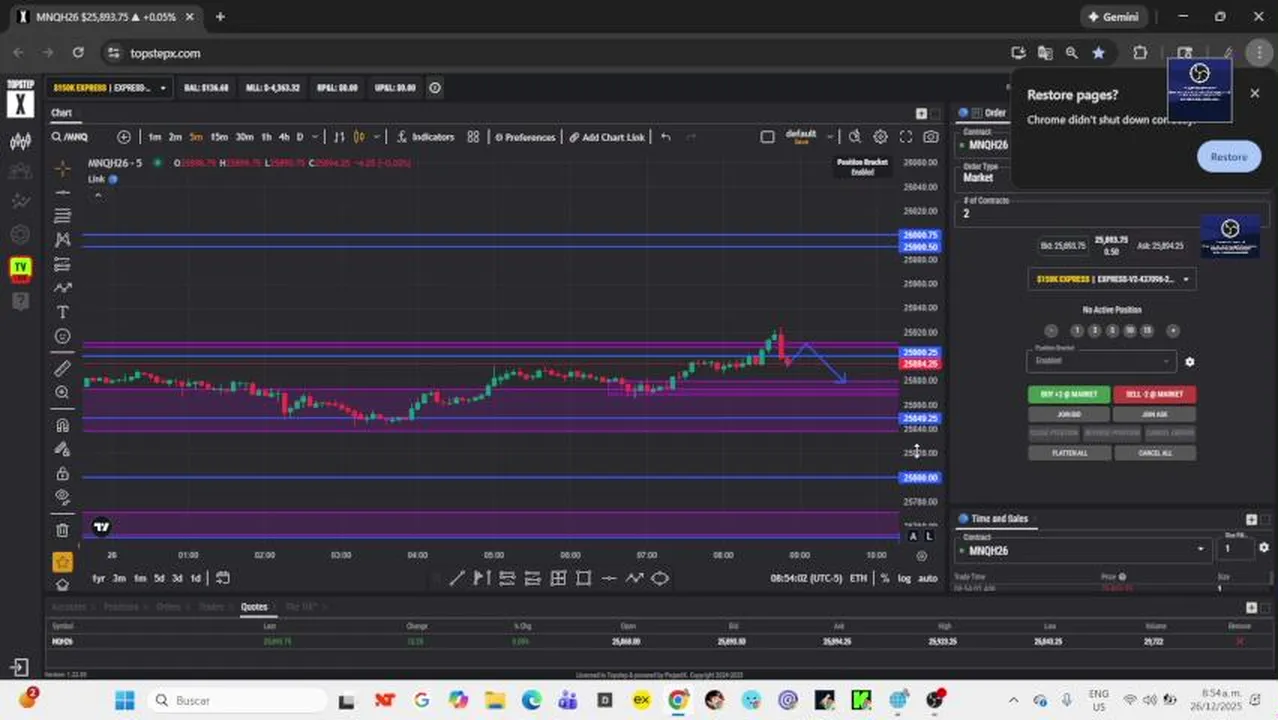1278x720 pixels.
Task: Open the emoji icons drawing tool
Action: pyautogui.click(x=62, y=336)
